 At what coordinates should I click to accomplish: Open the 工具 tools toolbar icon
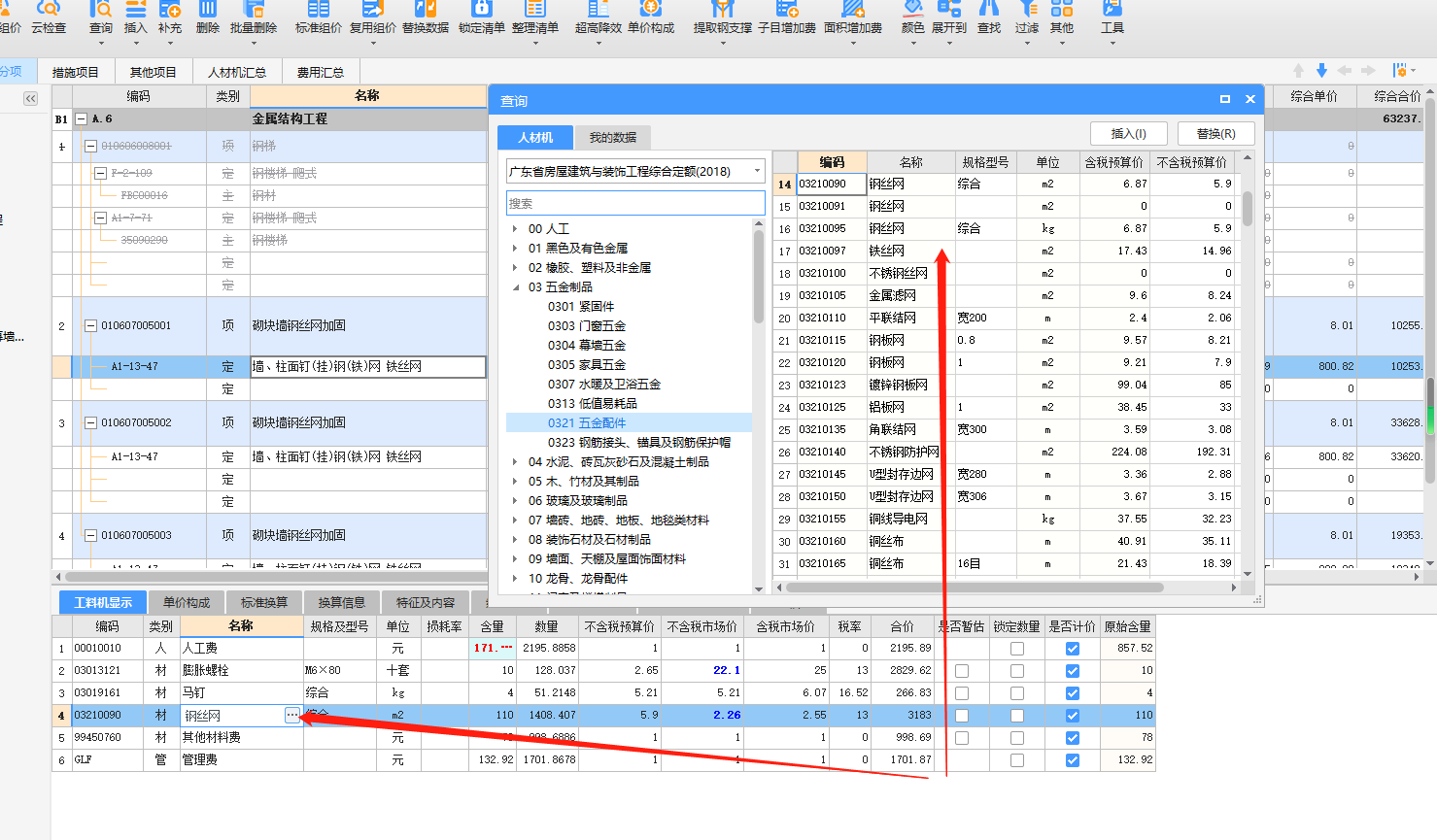(x=1112, y=17)
